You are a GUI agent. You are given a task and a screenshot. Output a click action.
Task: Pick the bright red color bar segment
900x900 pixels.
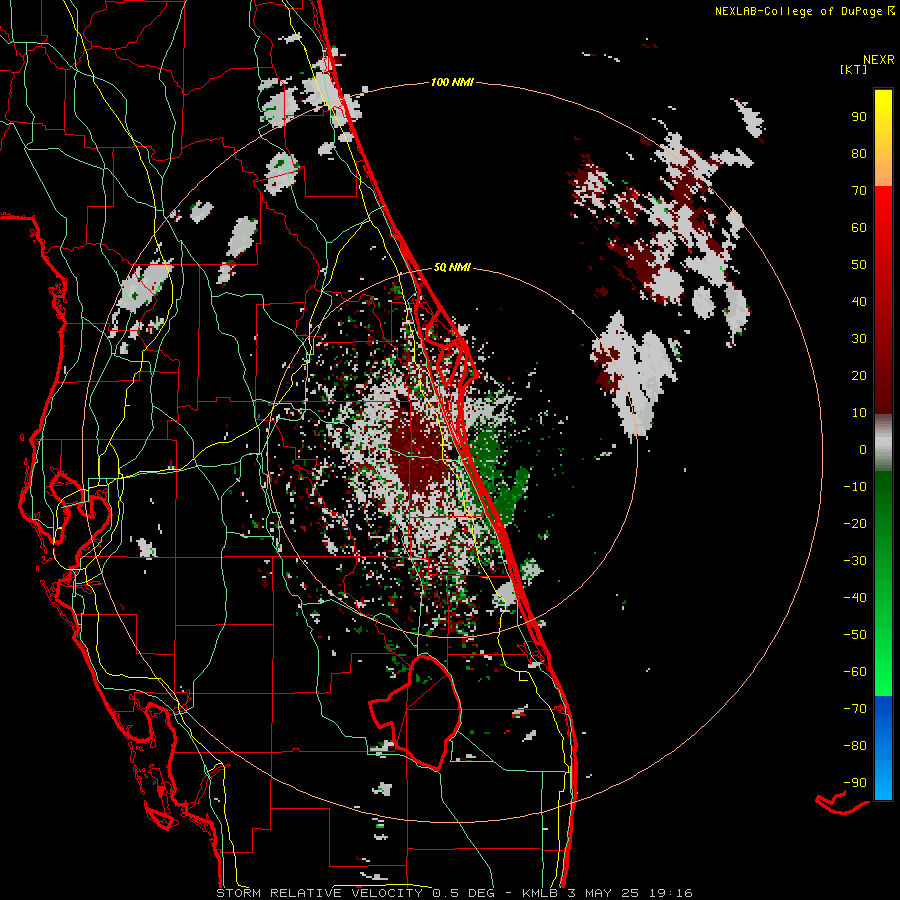pos(883,205)
